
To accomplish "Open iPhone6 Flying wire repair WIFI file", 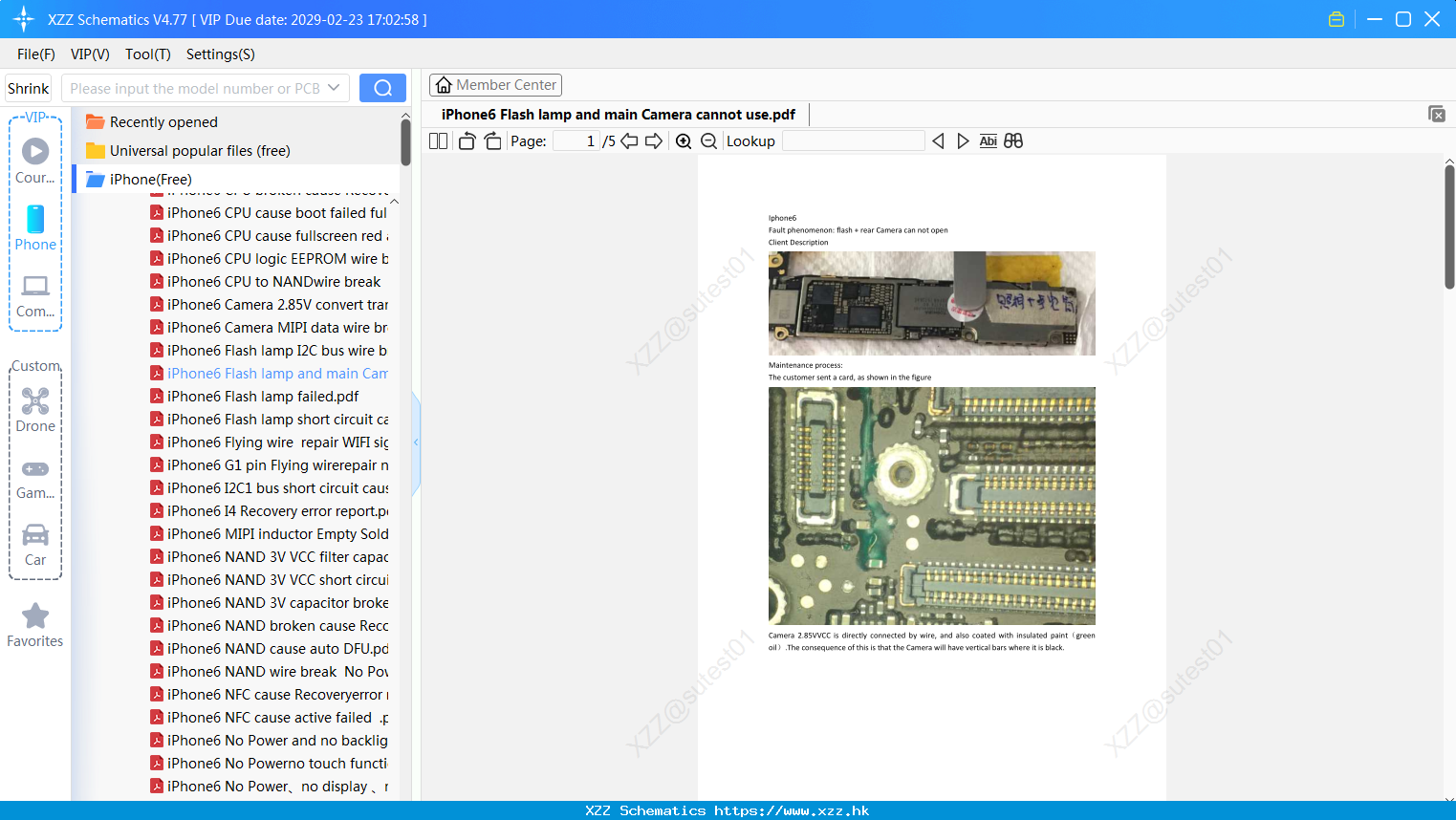I will pos(269,442).
